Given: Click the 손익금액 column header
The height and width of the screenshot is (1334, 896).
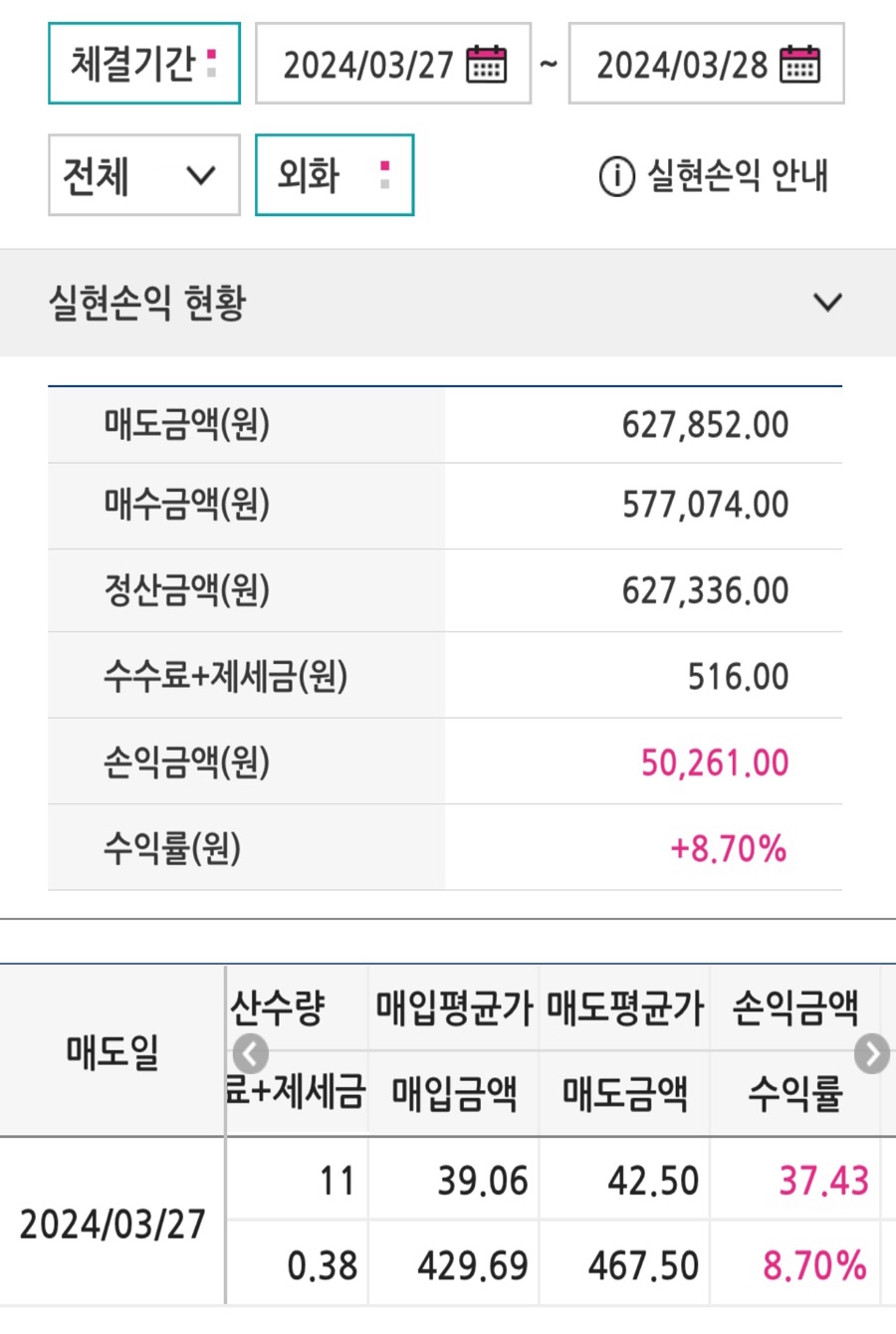Looking at the screenshot, I should point(795,1008).
